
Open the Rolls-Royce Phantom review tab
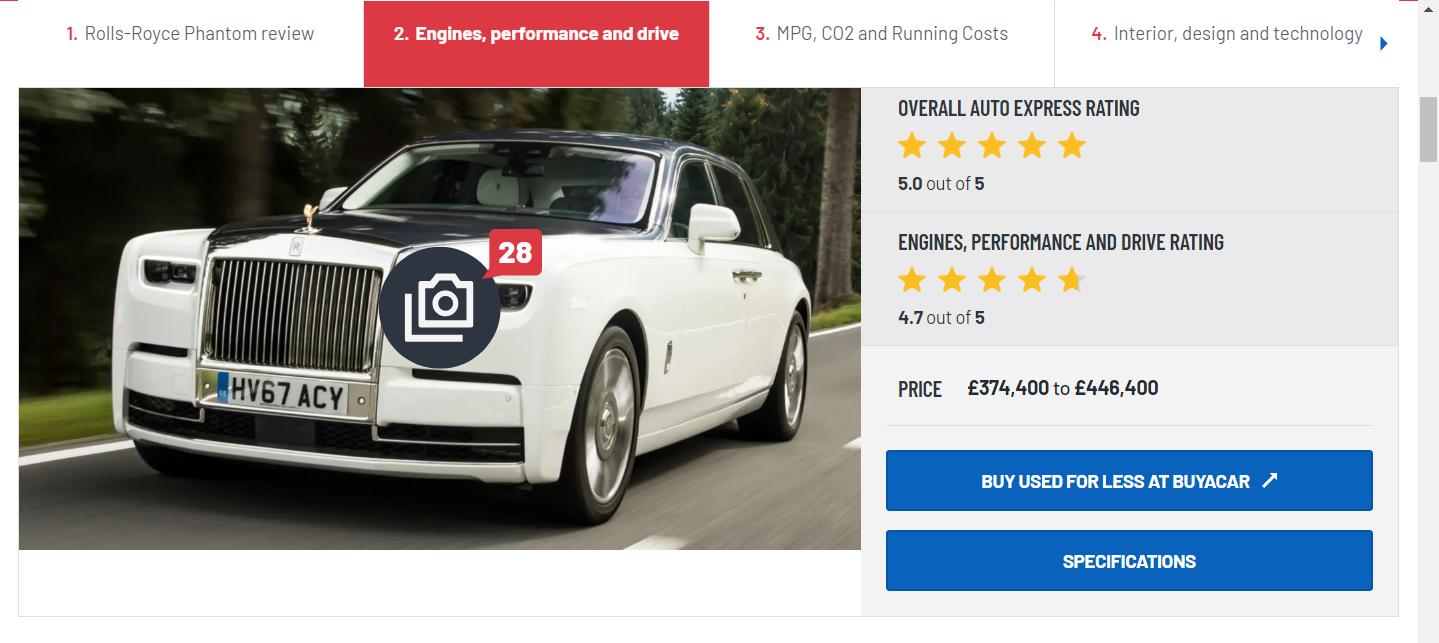tap(190, 34)
